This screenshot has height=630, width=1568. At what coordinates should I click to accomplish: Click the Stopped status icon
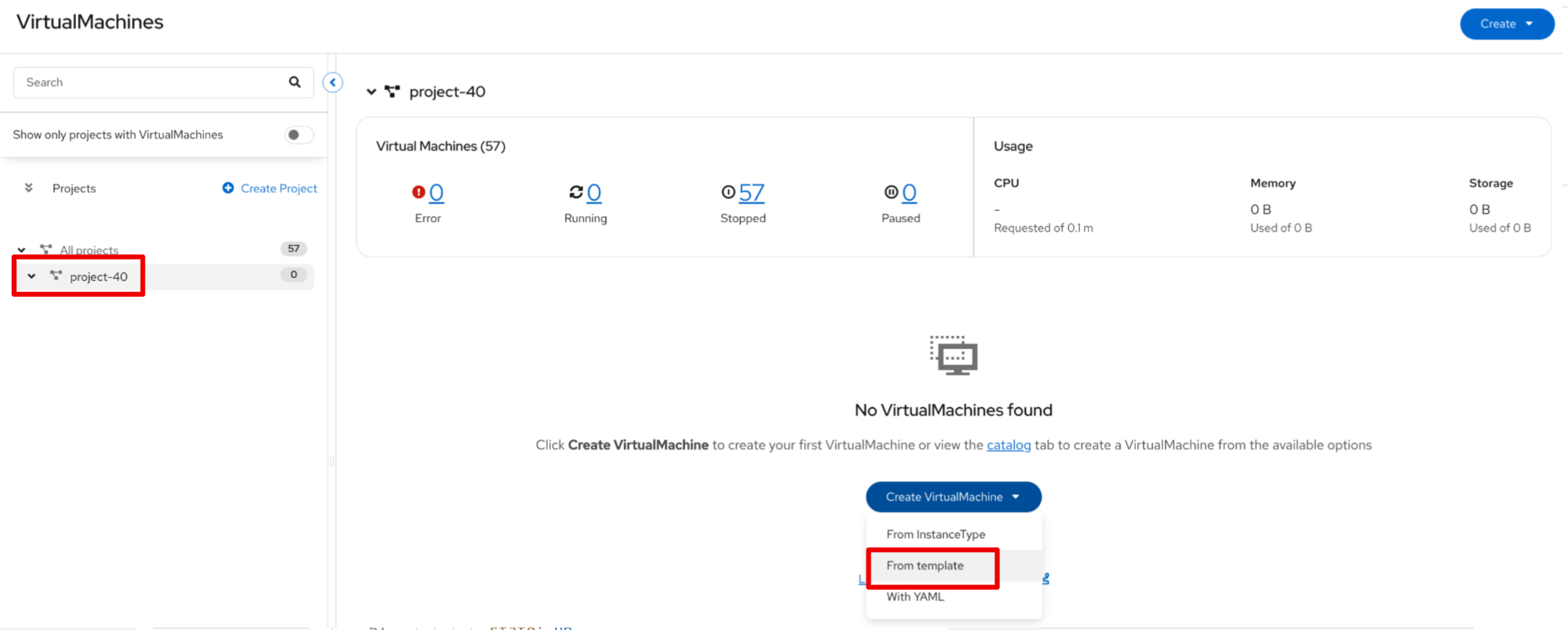[728, 192]
